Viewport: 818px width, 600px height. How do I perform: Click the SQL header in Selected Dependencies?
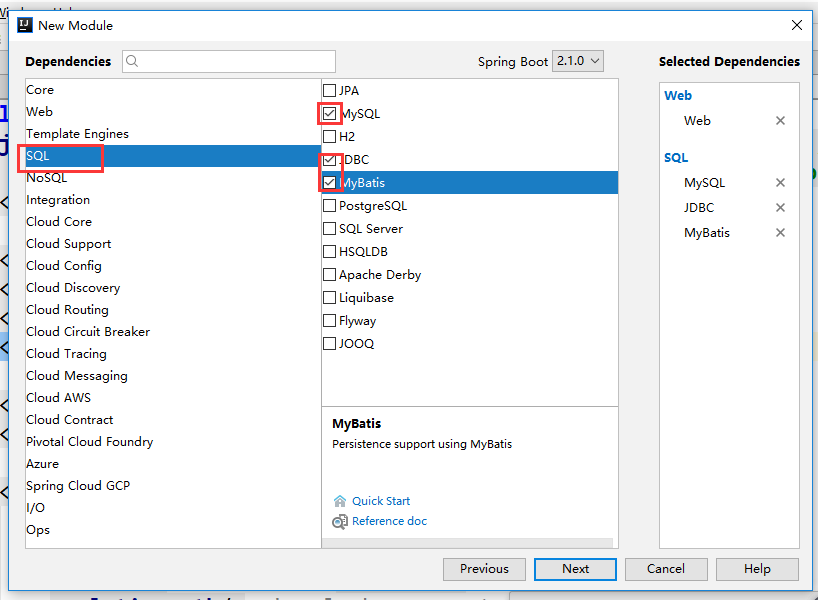point(676,158)
